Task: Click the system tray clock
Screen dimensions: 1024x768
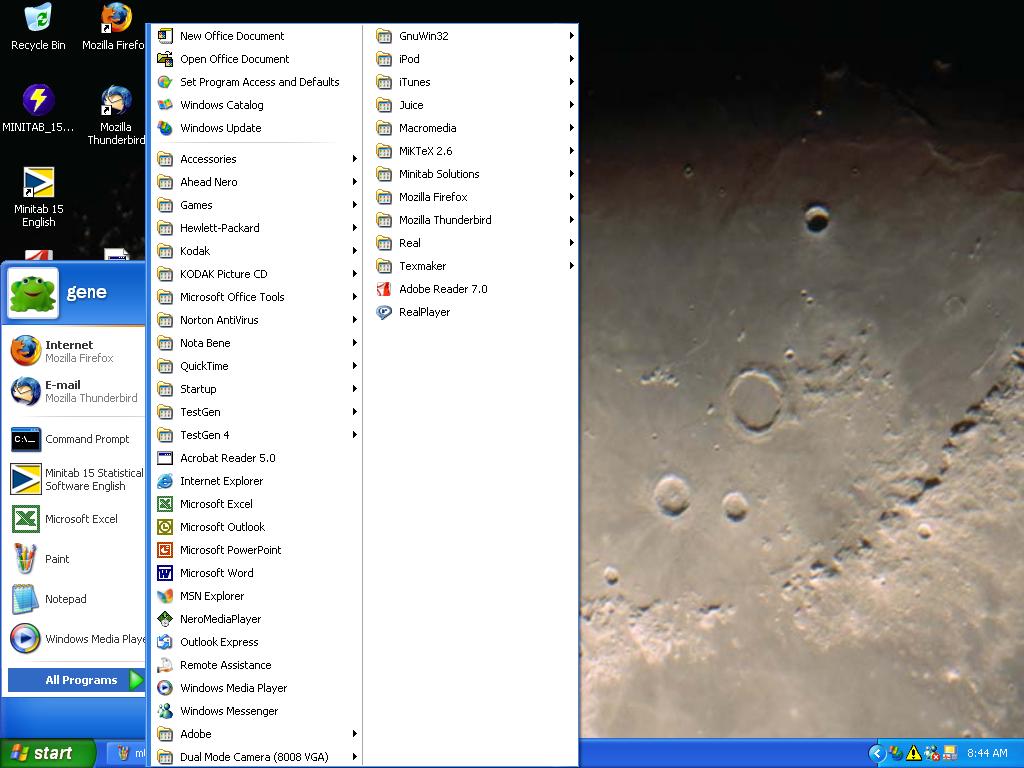Action: point(987,753)
